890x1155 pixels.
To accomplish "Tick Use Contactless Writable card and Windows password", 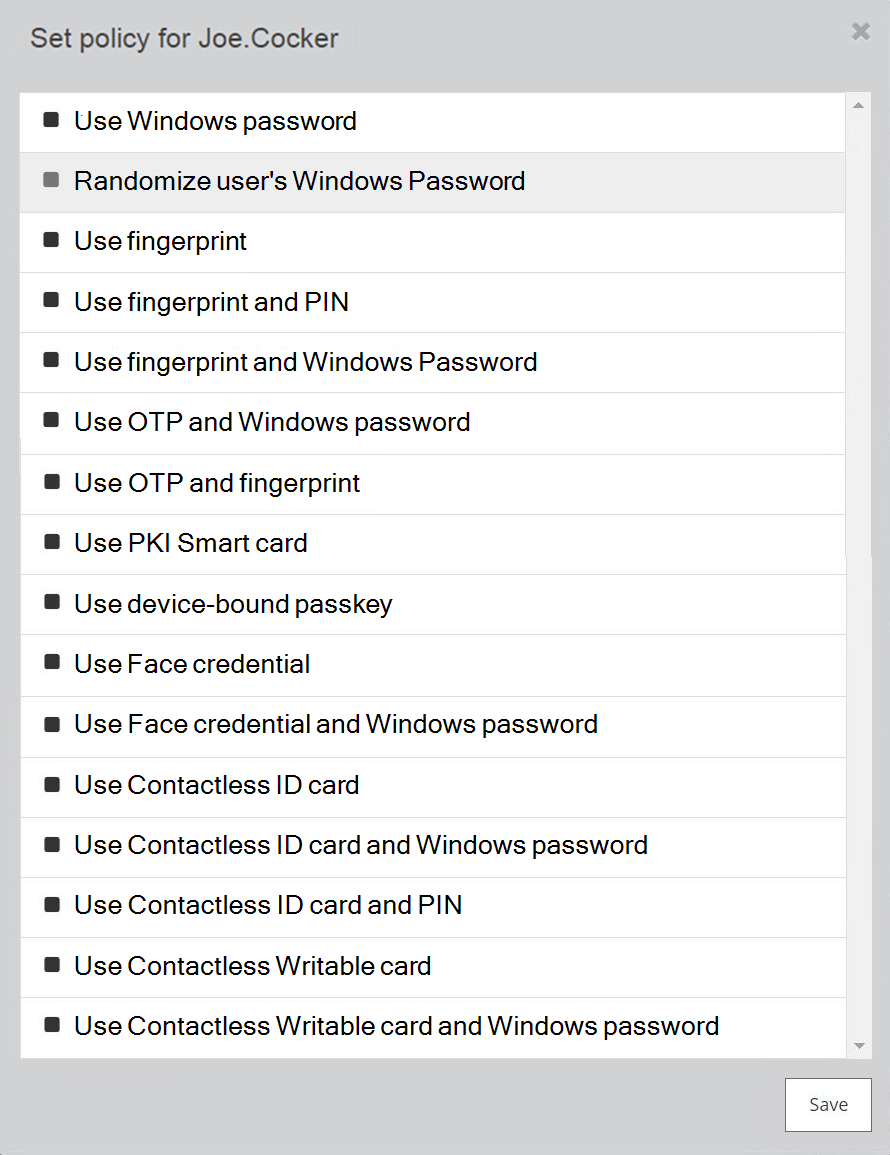I will [x=51, y=1026].
